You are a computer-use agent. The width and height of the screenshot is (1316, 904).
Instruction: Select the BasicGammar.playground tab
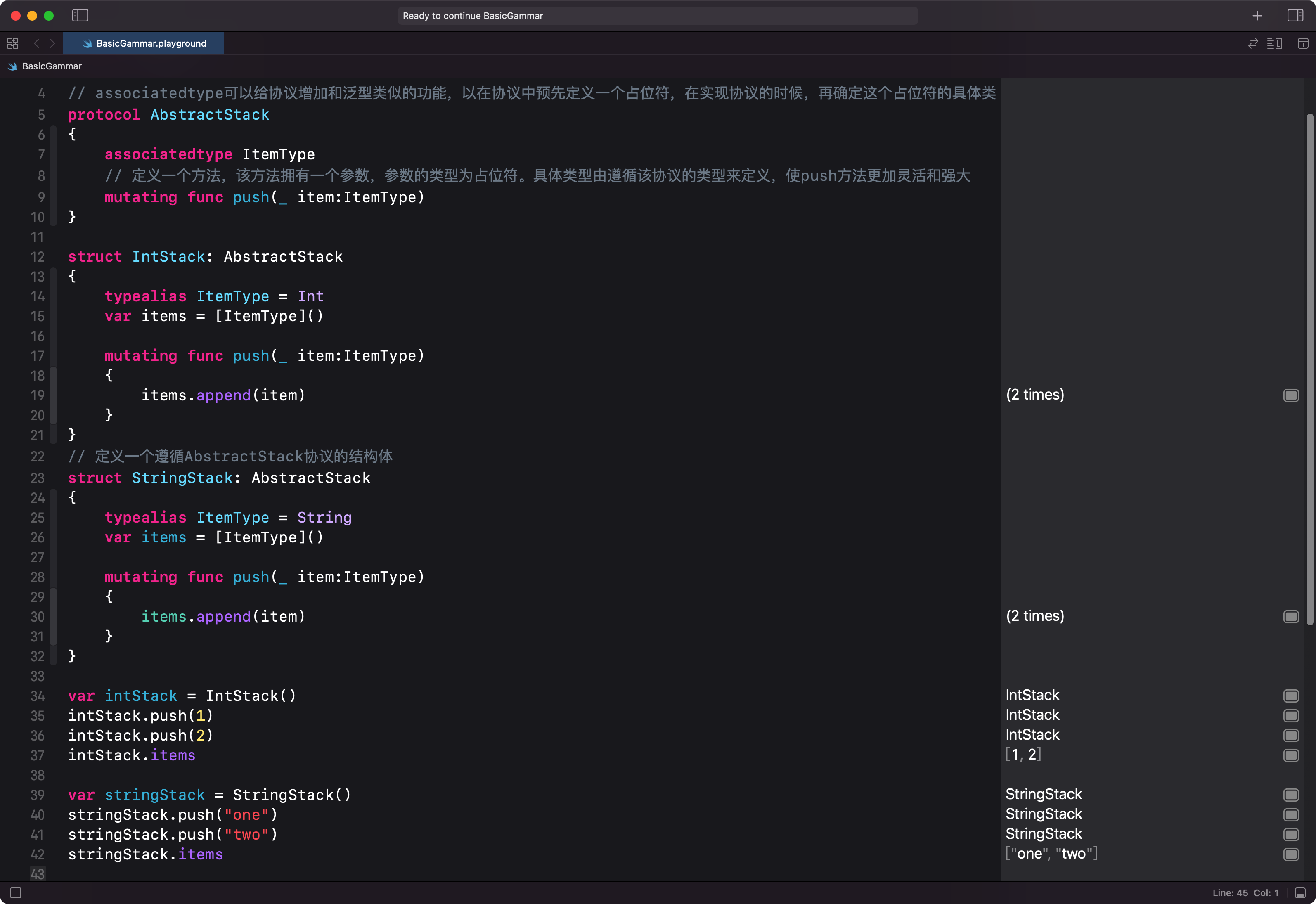tap(143, 43)
